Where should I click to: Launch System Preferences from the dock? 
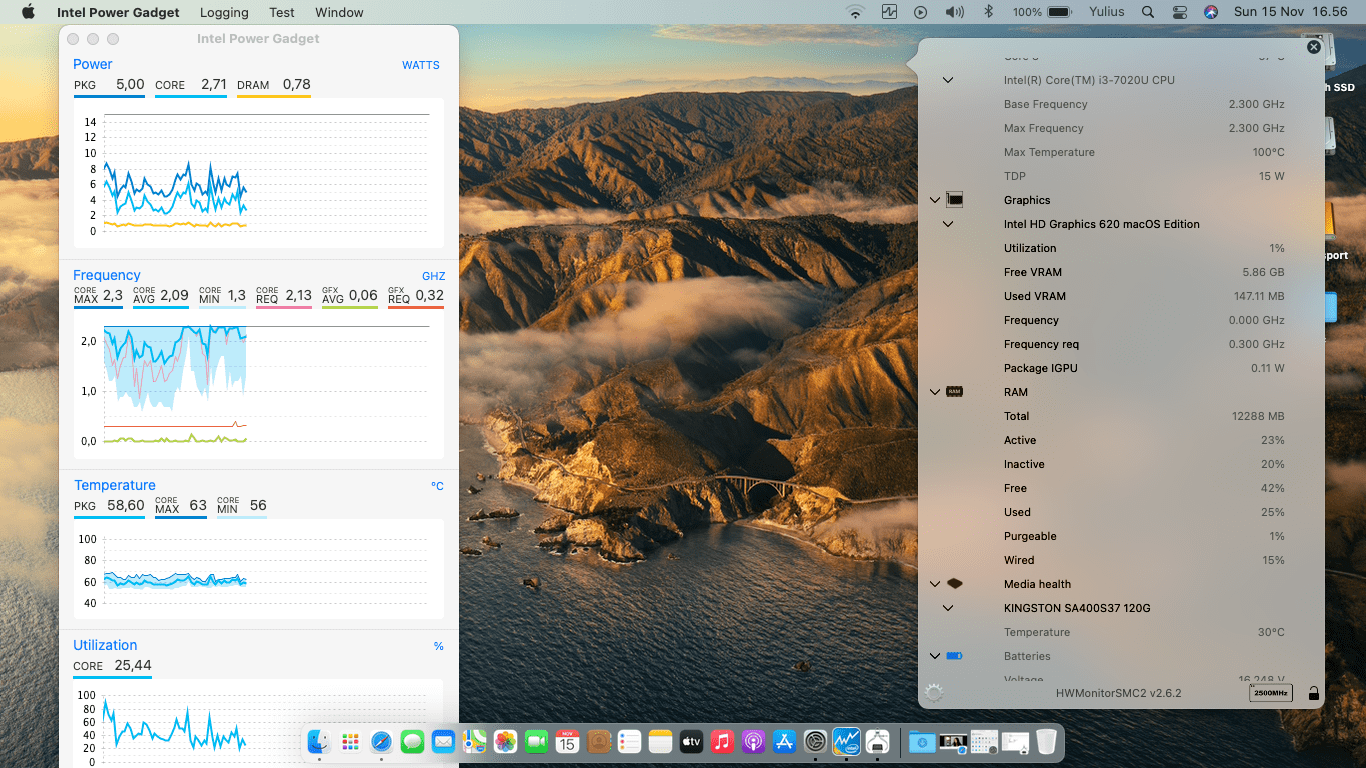tap(815, 742)
